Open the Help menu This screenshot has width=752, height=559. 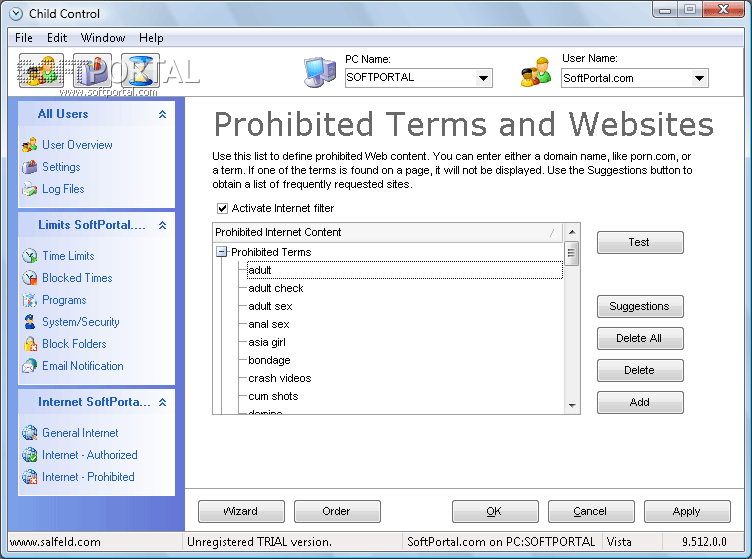pyautogui.click(x=151, y=38)
